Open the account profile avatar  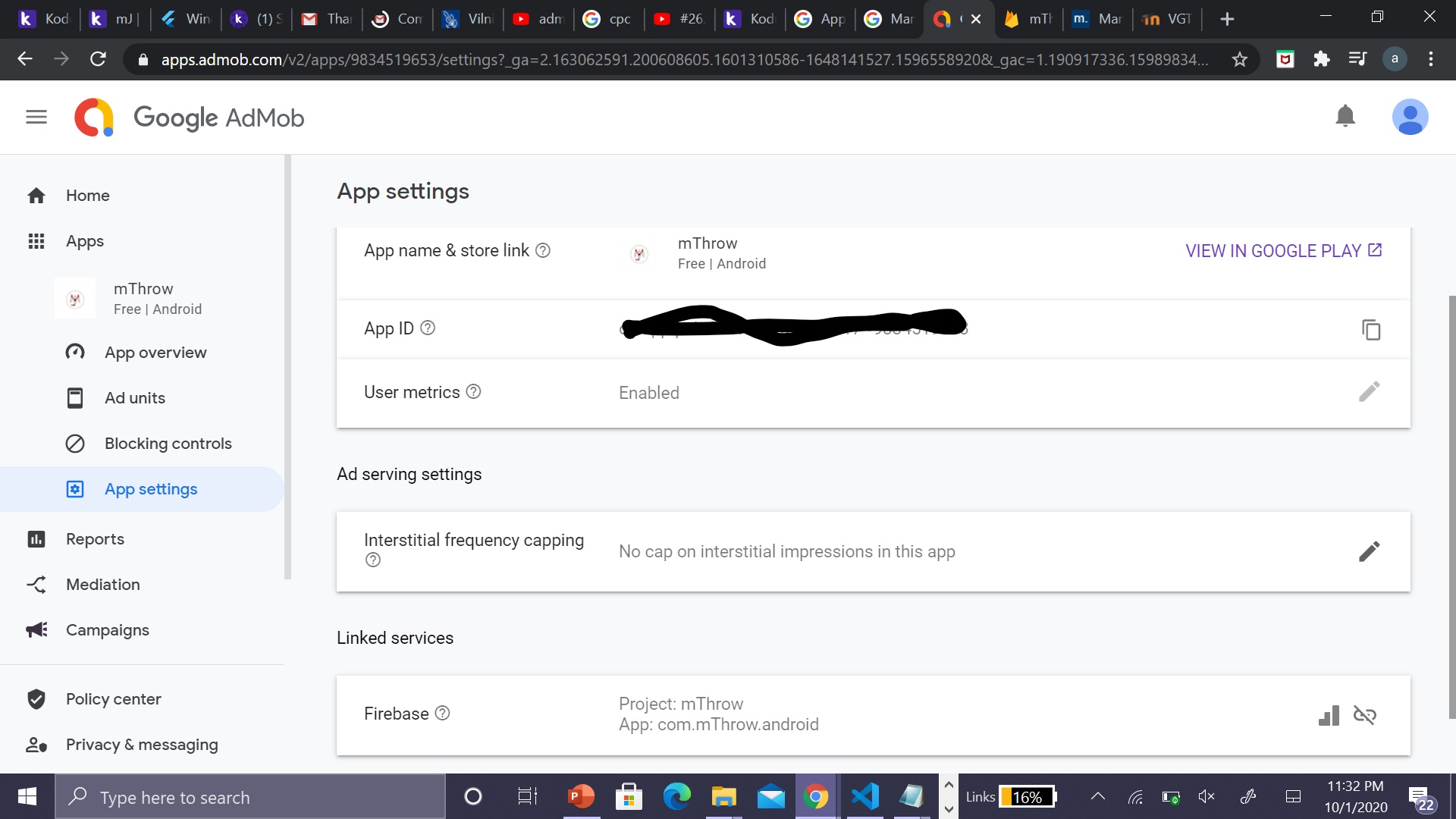(1410, 117)
